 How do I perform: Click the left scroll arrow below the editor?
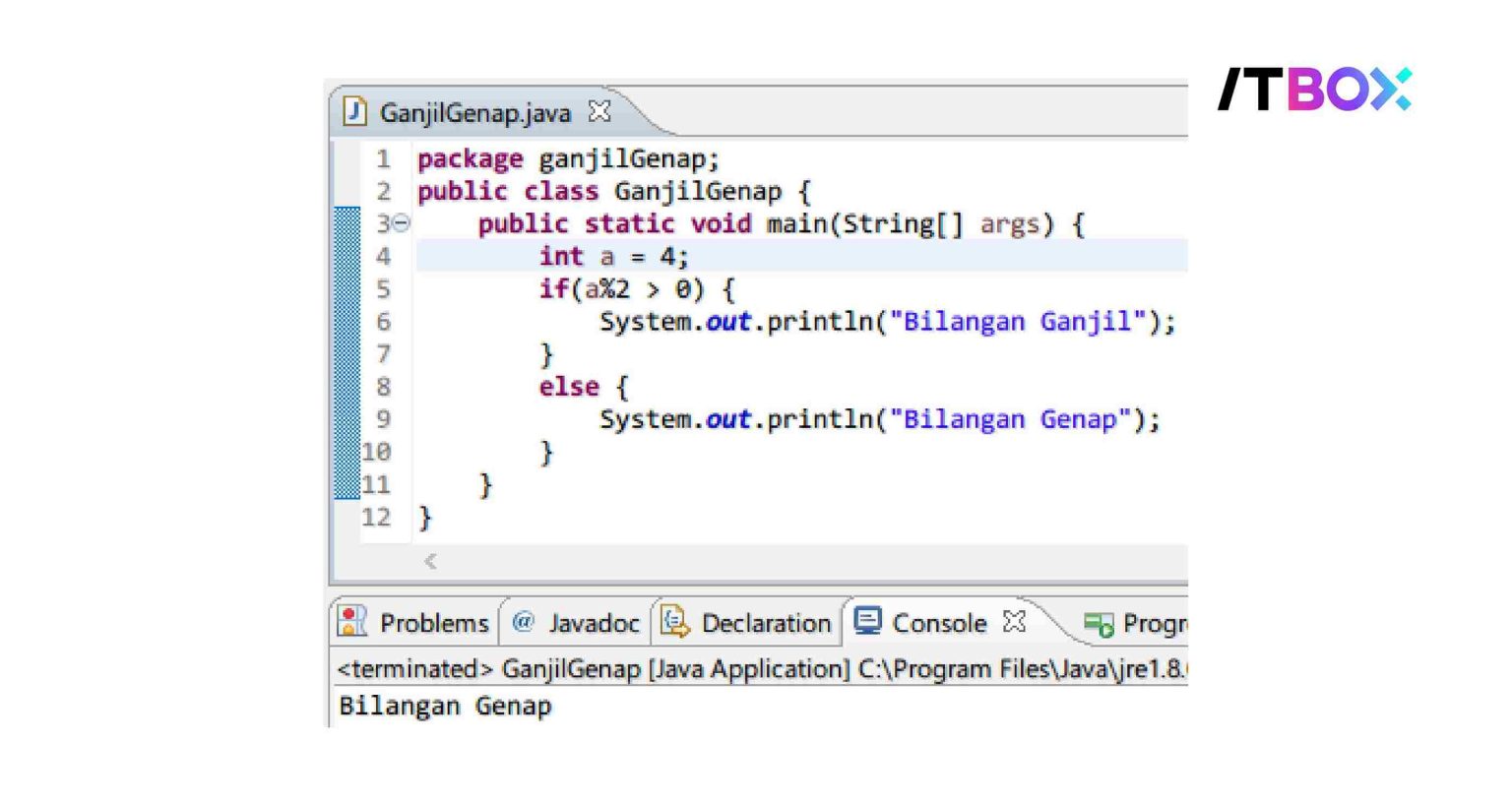[430, 562]
